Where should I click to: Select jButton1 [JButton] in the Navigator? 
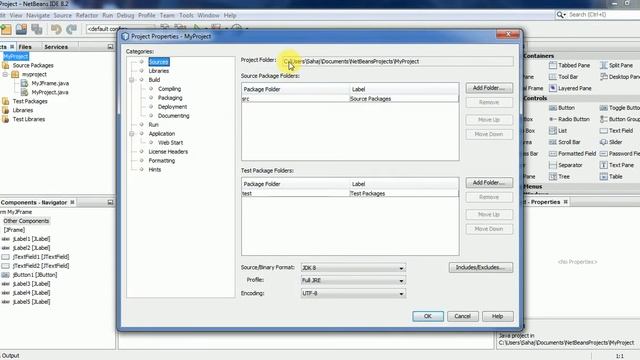(x=35, y=275)
